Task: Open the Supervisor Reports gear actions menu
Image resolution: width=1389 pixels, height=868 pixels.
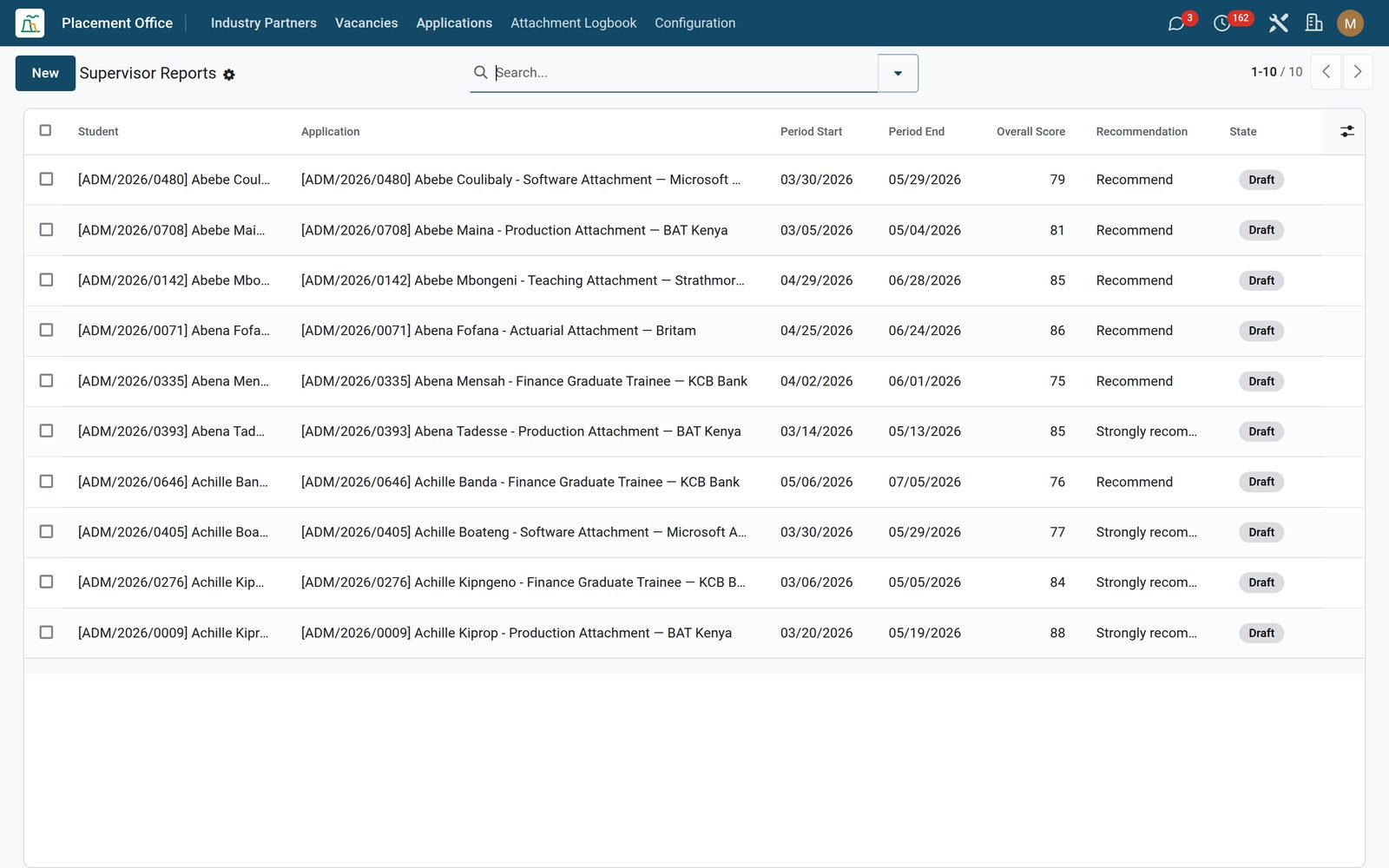Action: [x=229, y=75]
